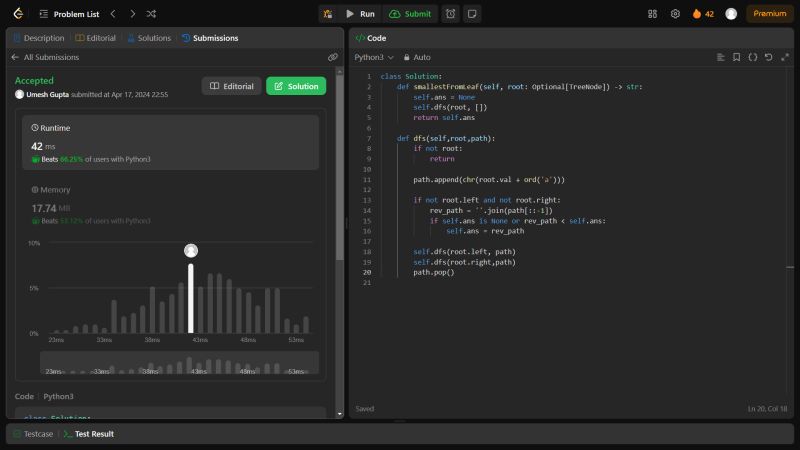Open the Problem List panel
The width and height of the screenshot is (800, 450).
pos(69,14)
